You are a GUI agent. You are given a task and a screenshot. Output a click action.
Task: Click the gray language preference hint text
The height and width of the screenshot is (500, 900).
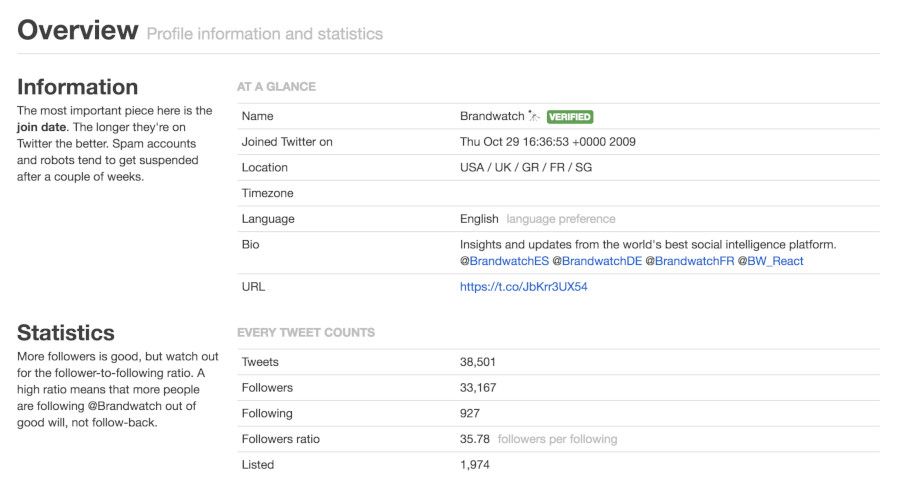pos(560,219)
